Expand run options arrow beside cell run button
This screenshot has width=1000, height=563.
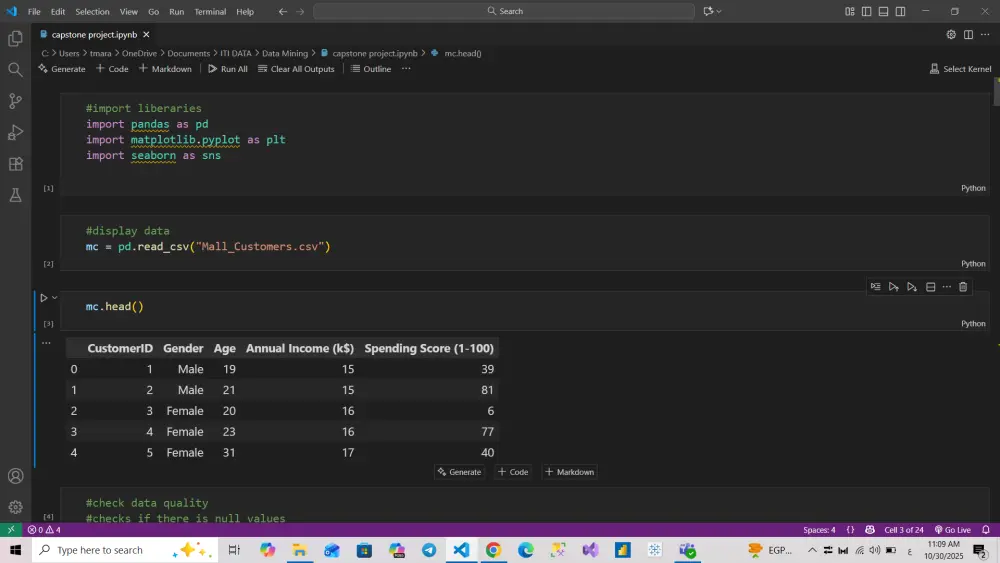(55, 298)
